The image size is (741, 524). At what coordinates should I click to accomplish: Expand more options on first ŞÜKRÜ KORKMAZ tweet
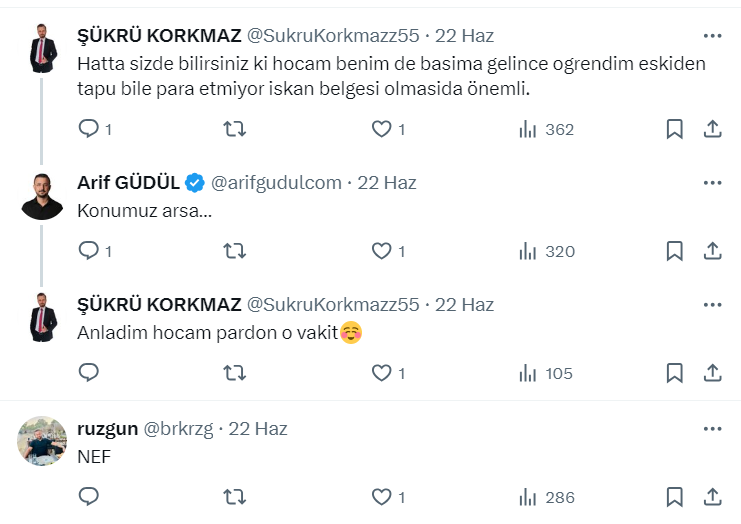coord(712,35)
